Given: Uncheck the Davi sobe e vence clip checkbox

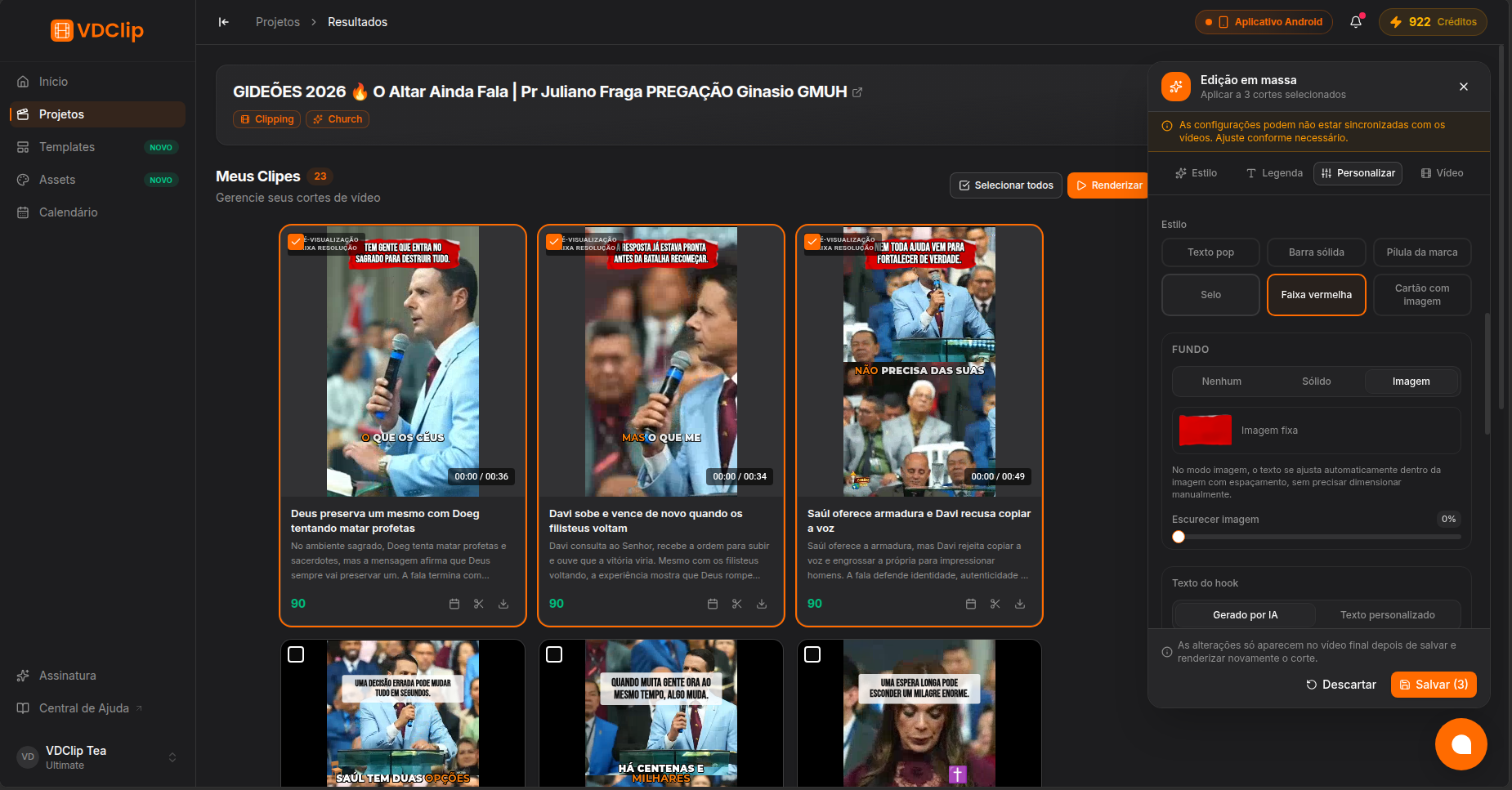Looking at the screenshot, I should [554, 242].
